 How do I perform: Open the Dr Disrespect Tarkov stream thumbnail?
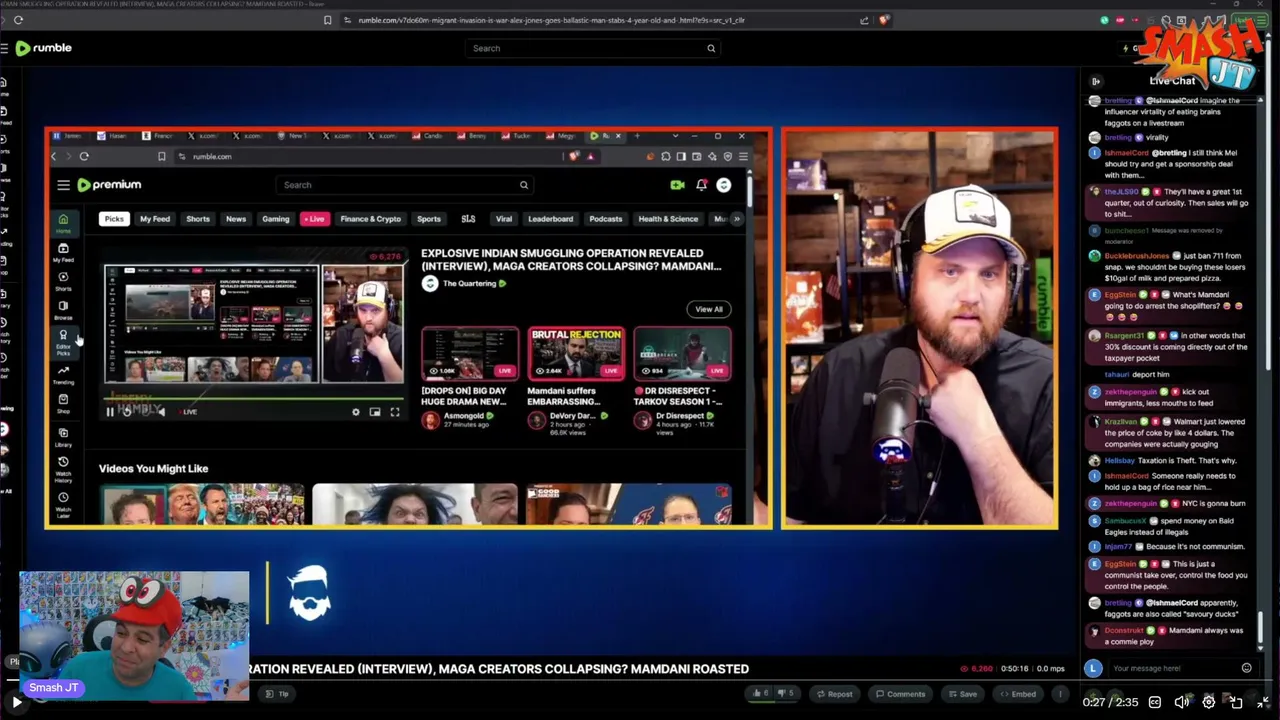682,353
